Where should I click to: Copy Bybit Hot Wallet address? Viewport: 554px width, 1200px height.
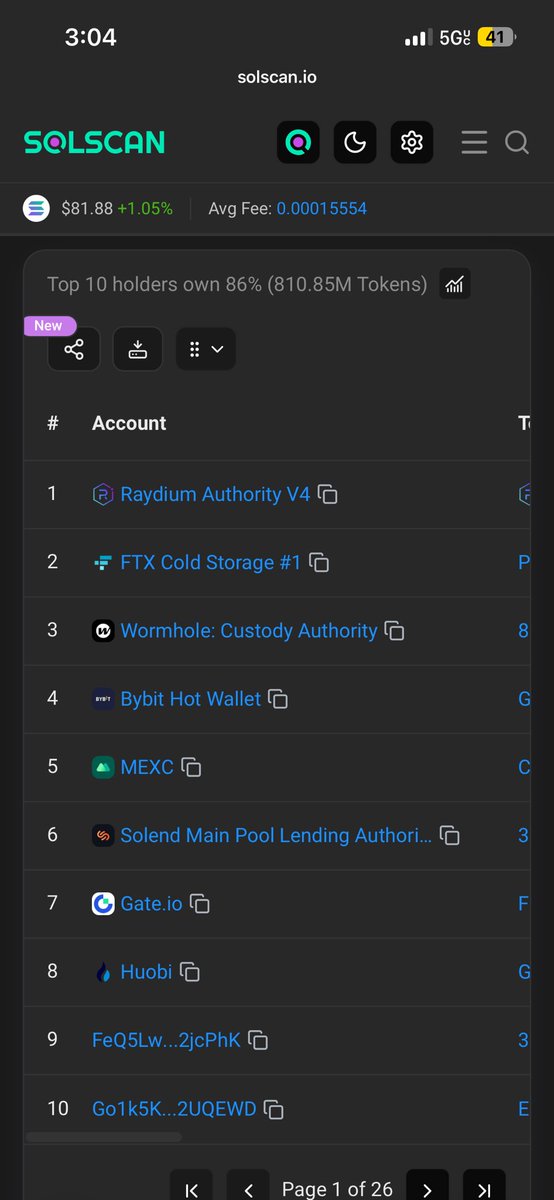[278, 699]
